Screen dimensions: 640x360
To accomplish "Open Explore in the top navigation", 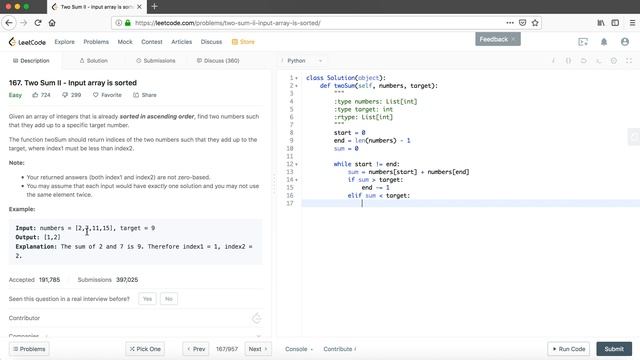I will (64, 42).
